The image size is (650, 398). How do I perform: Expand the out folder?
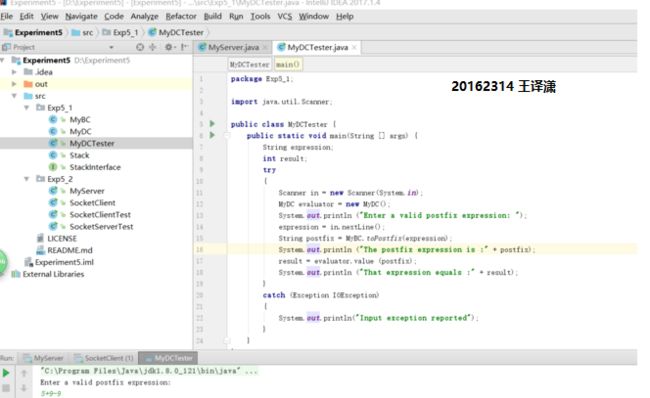point(14,84)
